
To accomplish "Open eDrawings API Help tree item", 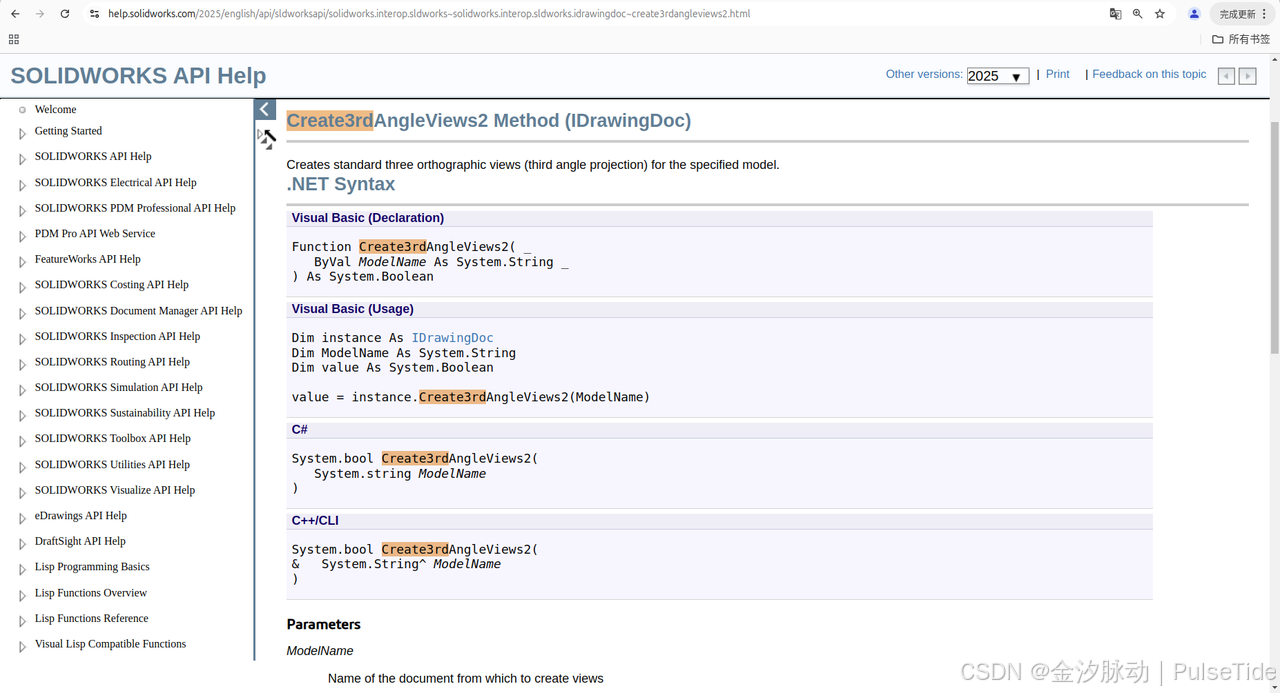I will click(x=81, y=516).
